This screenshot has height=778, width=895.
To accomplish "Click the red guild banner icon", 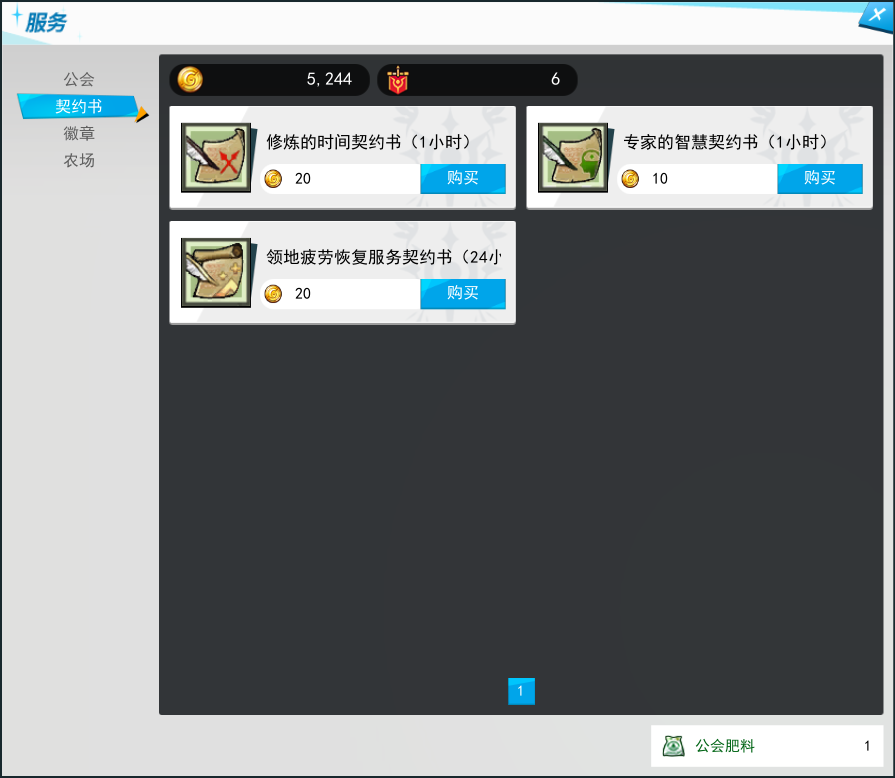I will [x=398, y=80].
